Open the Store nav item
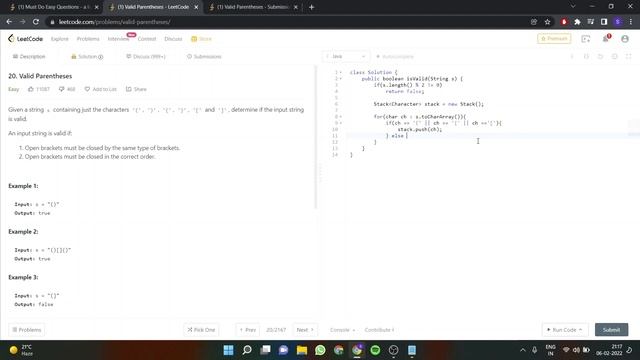Screen dimensions: 640x360 pos(201,39)
